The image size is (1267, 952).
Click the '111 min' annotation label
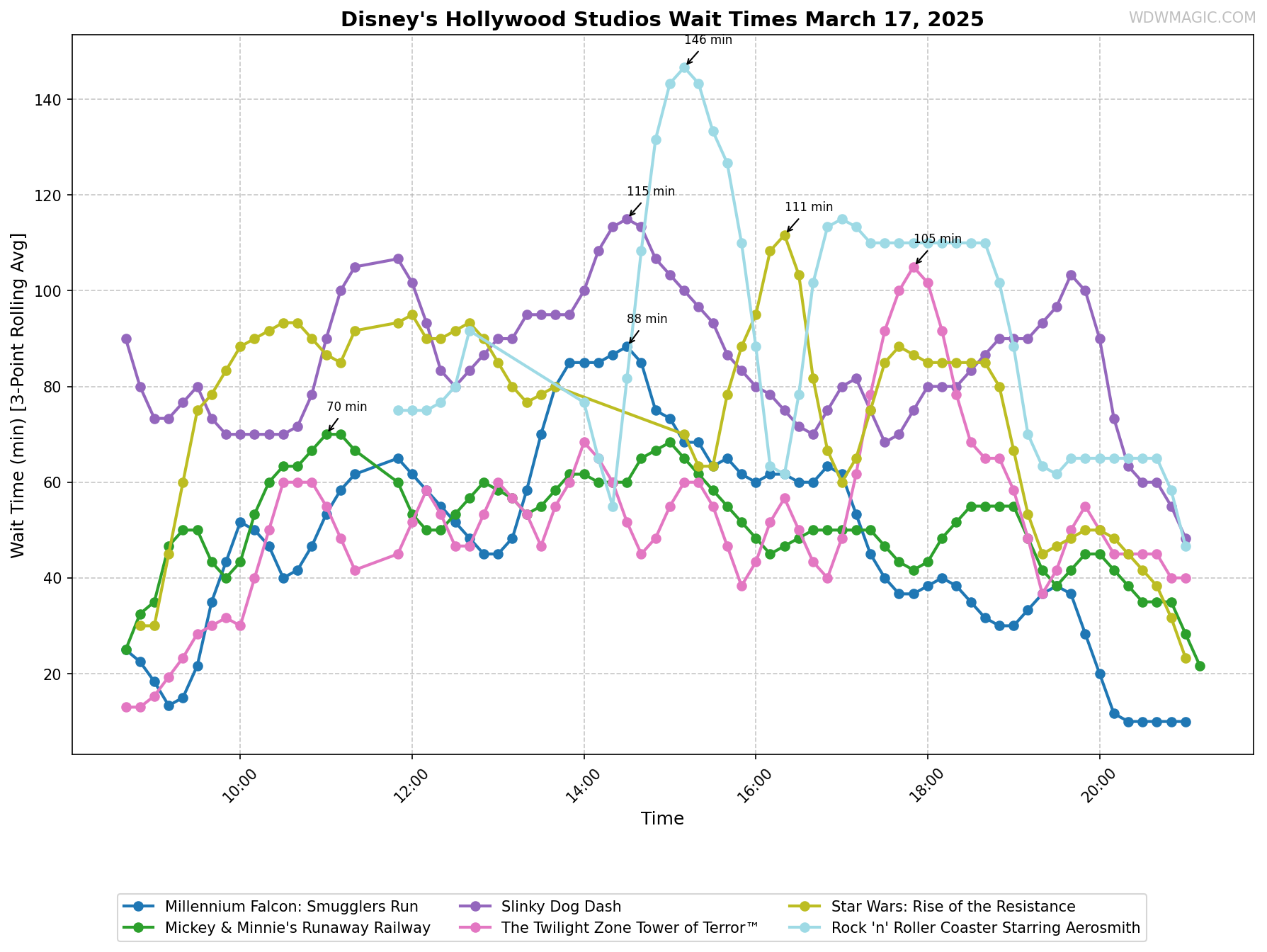coord(809,208)
